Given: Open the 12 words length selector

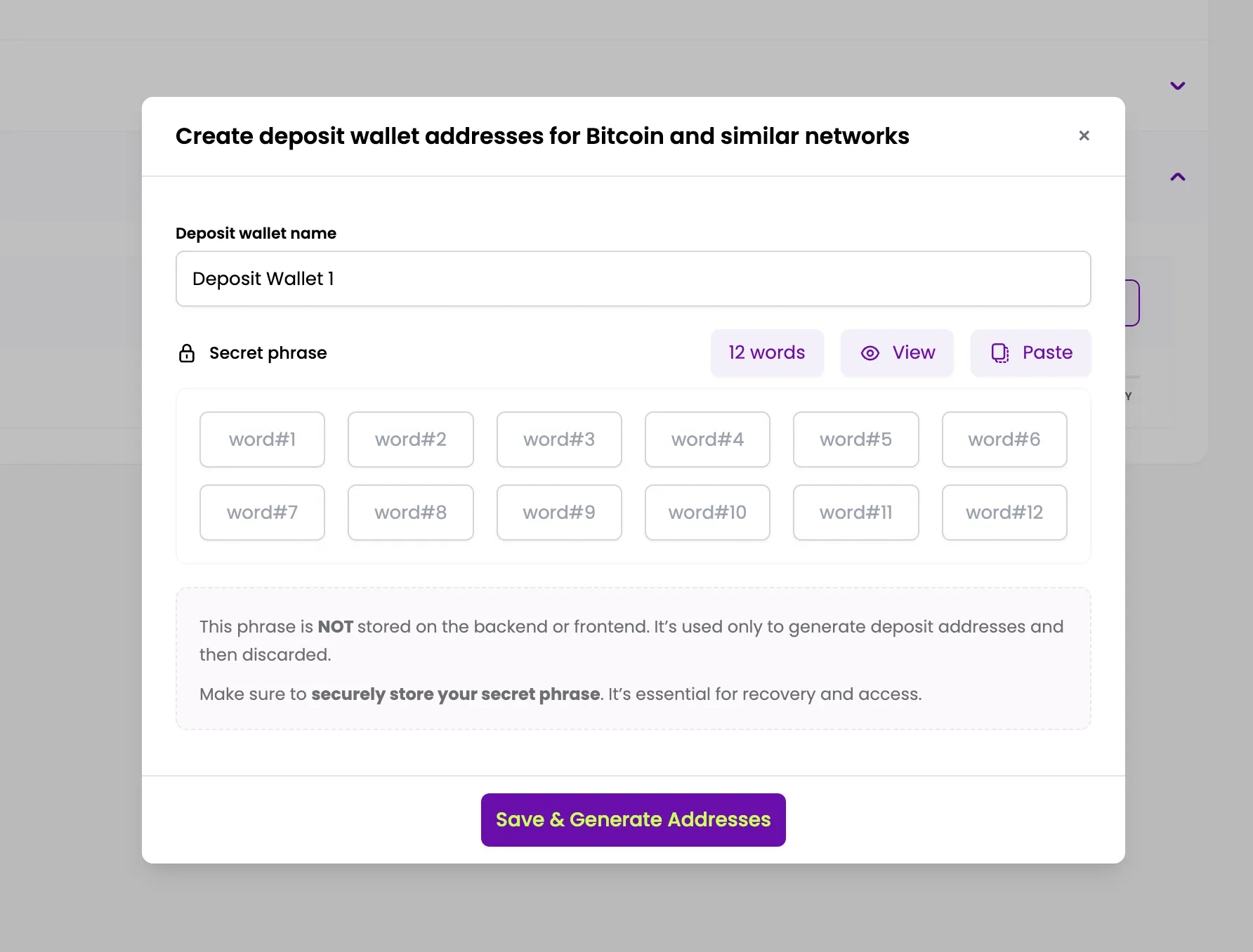Looking at the screenshot, I should click(x=766, y=353).
